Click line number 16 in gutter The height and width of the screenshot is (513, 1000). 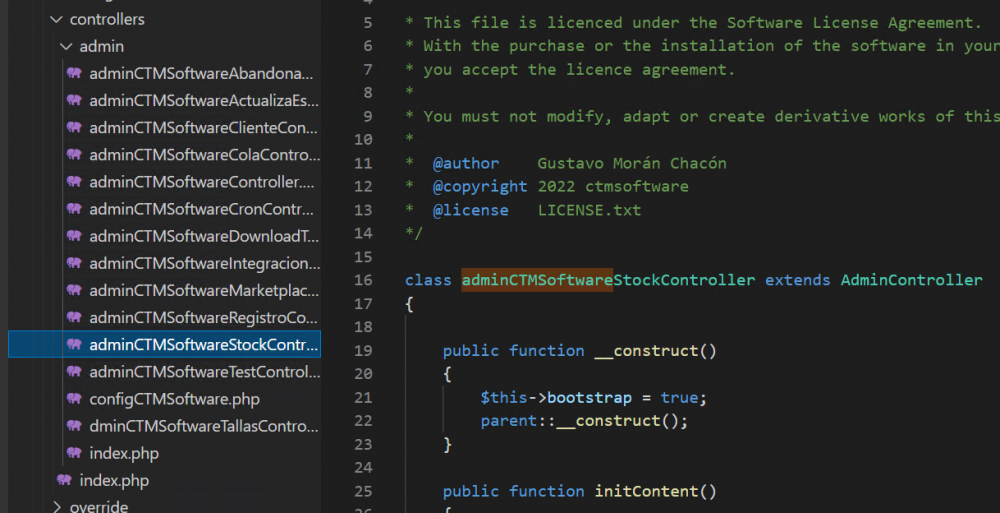click(x=363, y=280)
